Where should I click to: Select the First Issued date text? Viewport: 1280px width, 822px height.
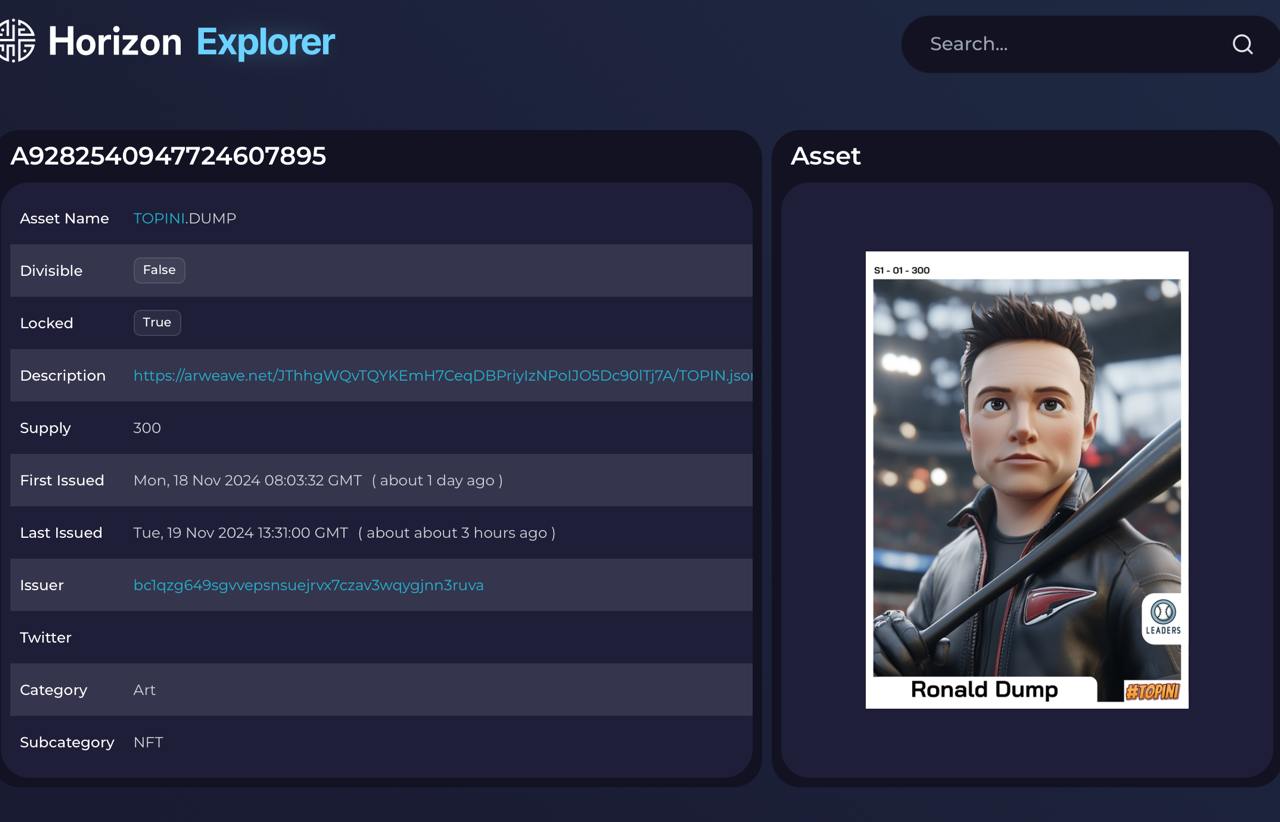[247, 480]
